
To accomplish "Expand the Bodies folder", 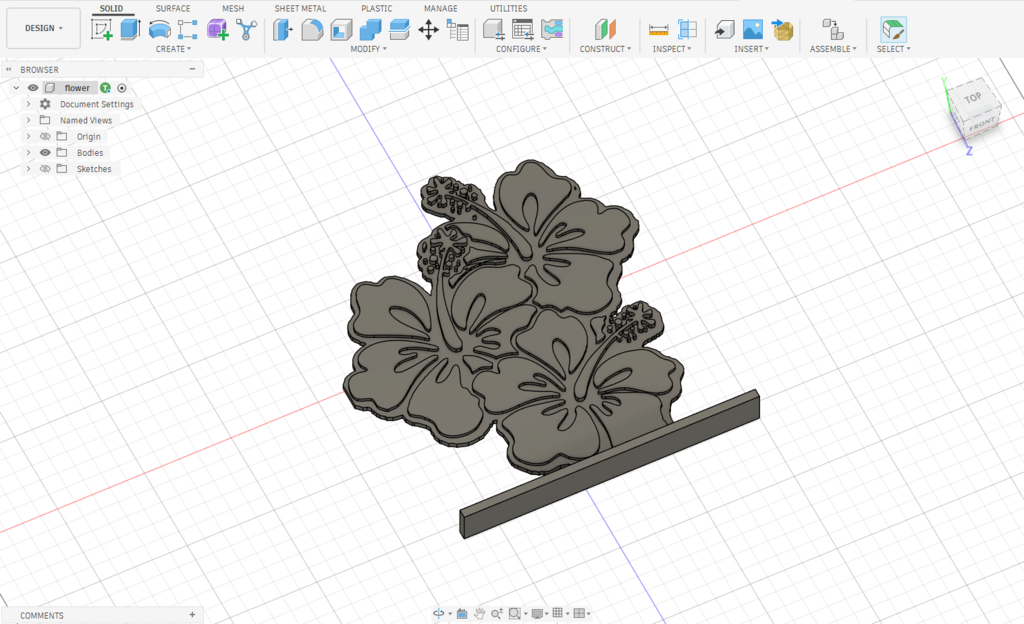I will [x=28, y=153].
